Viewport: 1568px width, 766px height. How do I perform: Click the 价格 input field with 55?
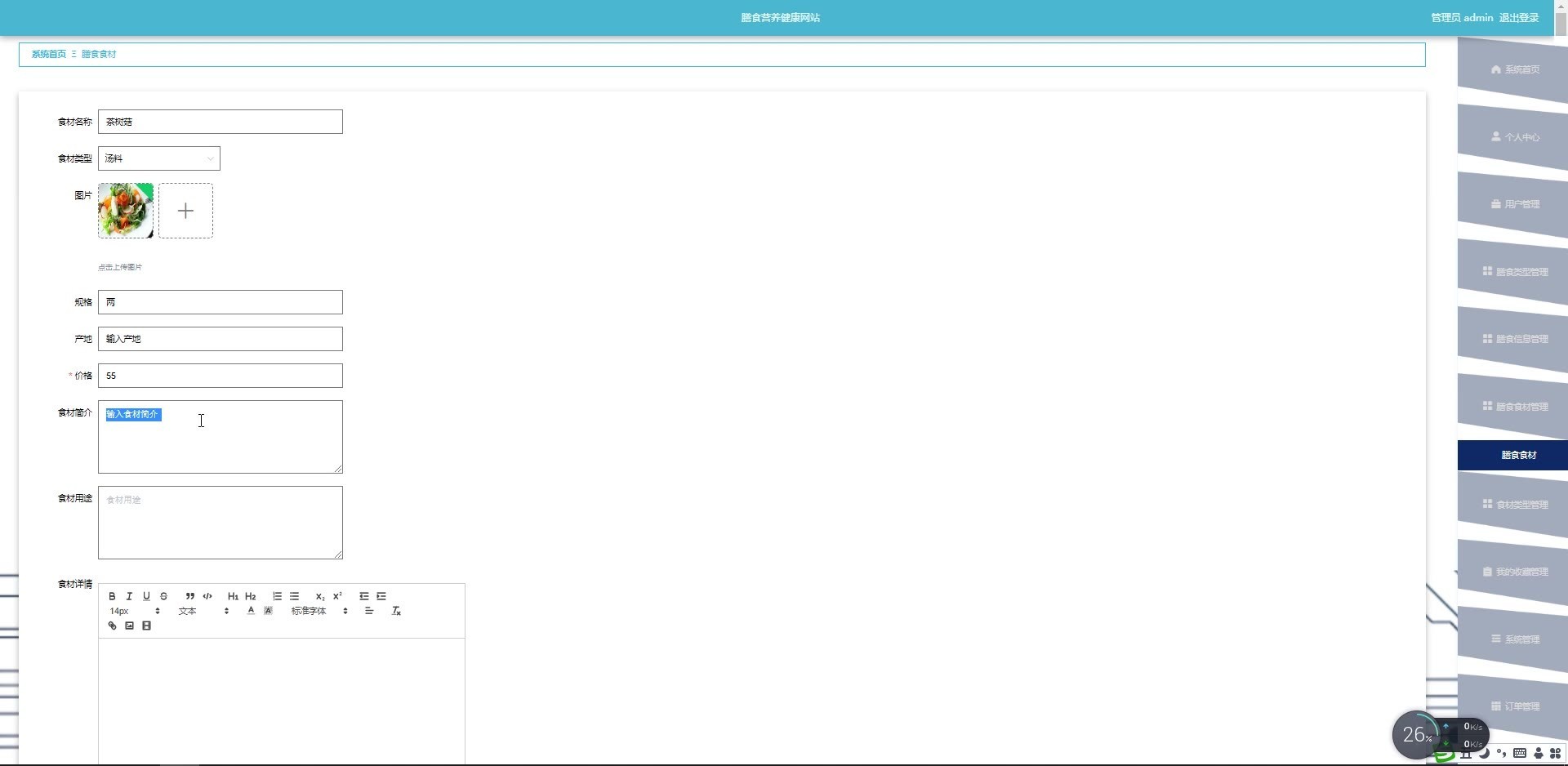pyautogui.click(x=220, y=376)
